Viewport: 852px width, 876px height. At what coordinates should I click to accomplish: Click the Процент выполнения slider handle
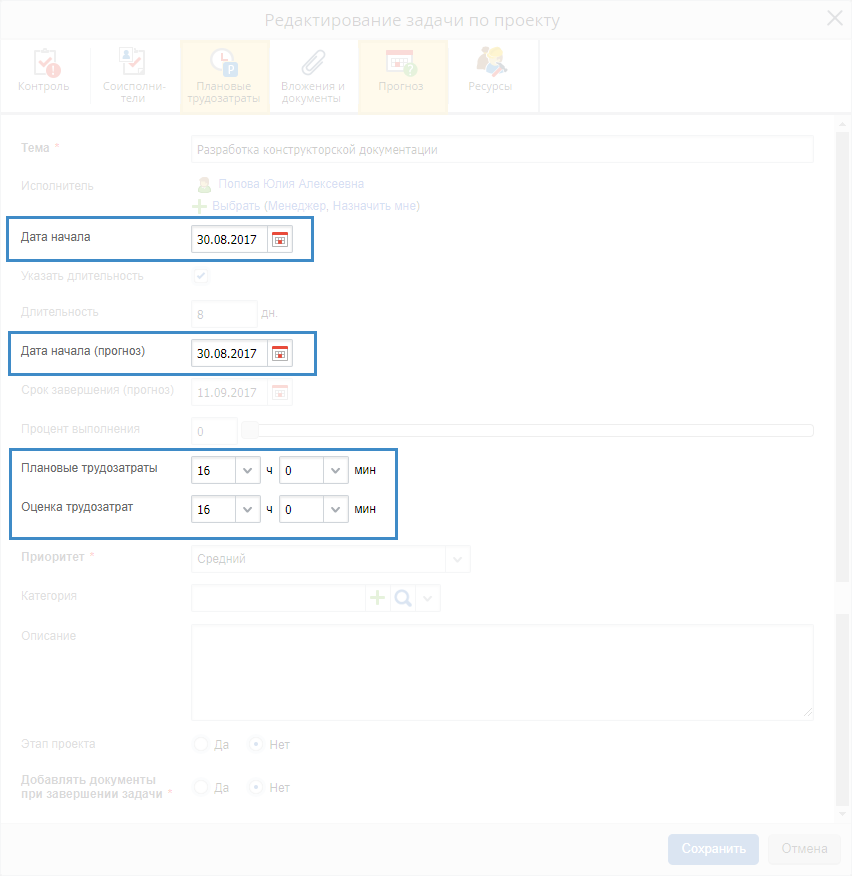click(x=250, y=430)
